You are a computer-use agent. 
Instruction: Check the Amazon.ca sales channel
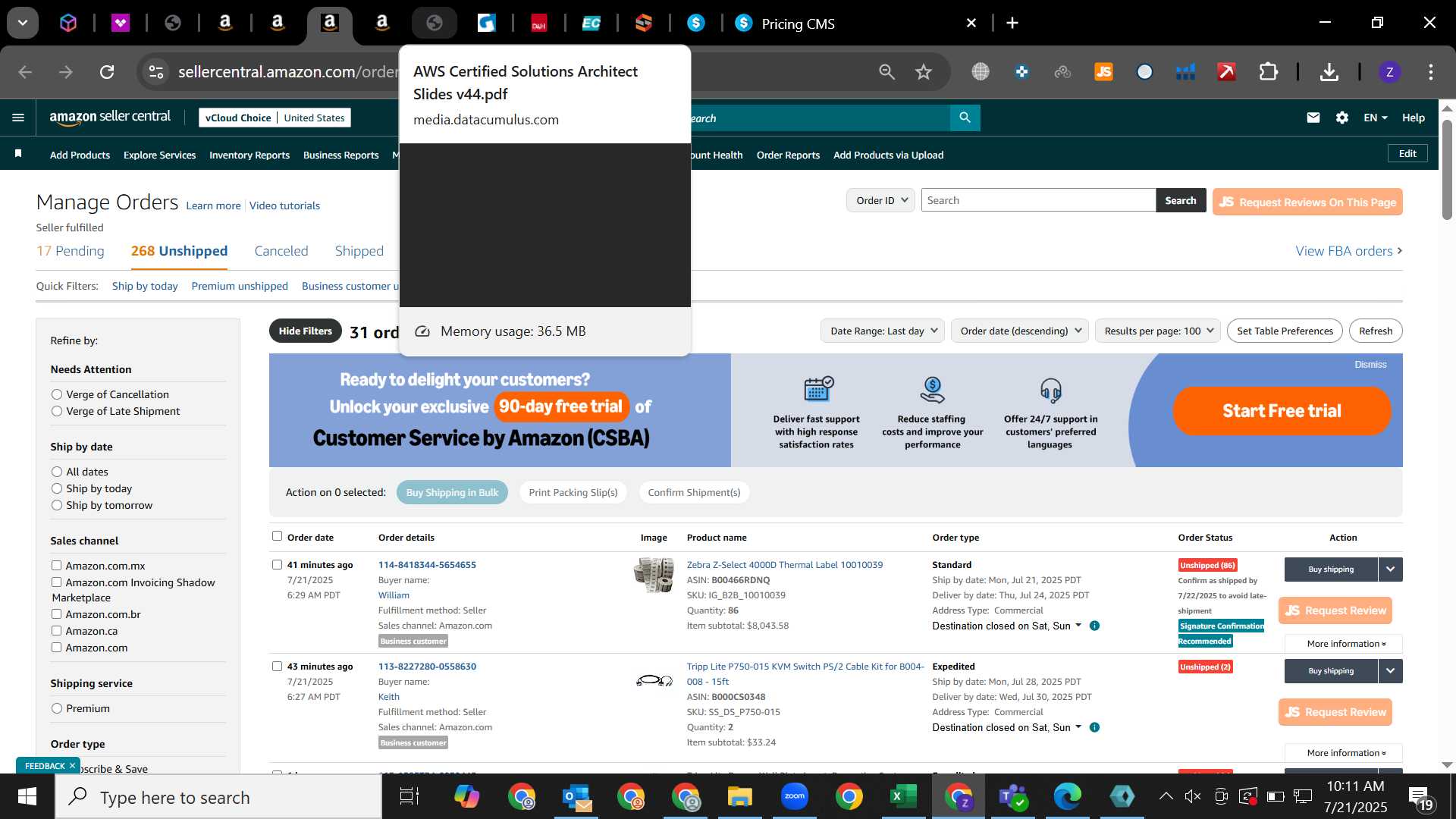56,630
